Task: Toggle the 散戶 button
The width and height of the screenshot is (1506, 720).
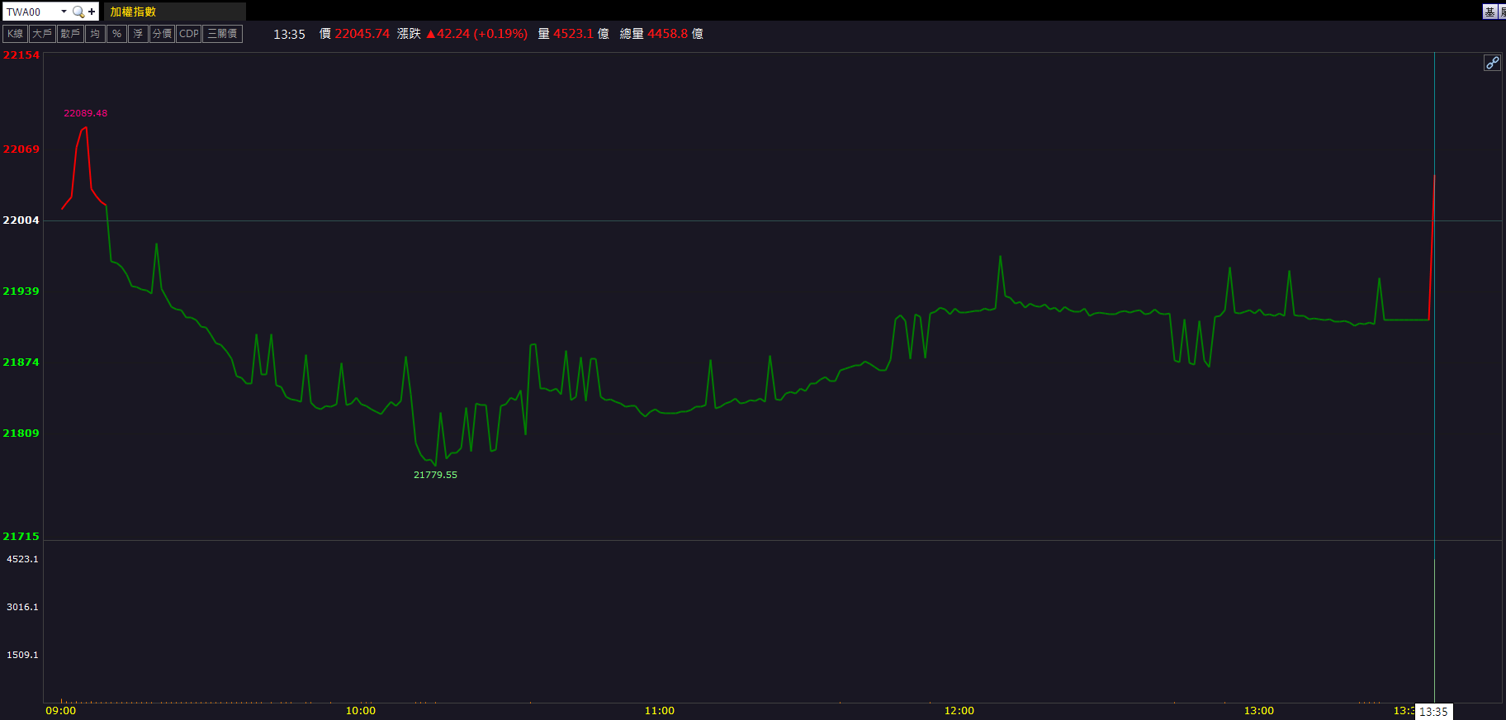Action: pos(70,34)
